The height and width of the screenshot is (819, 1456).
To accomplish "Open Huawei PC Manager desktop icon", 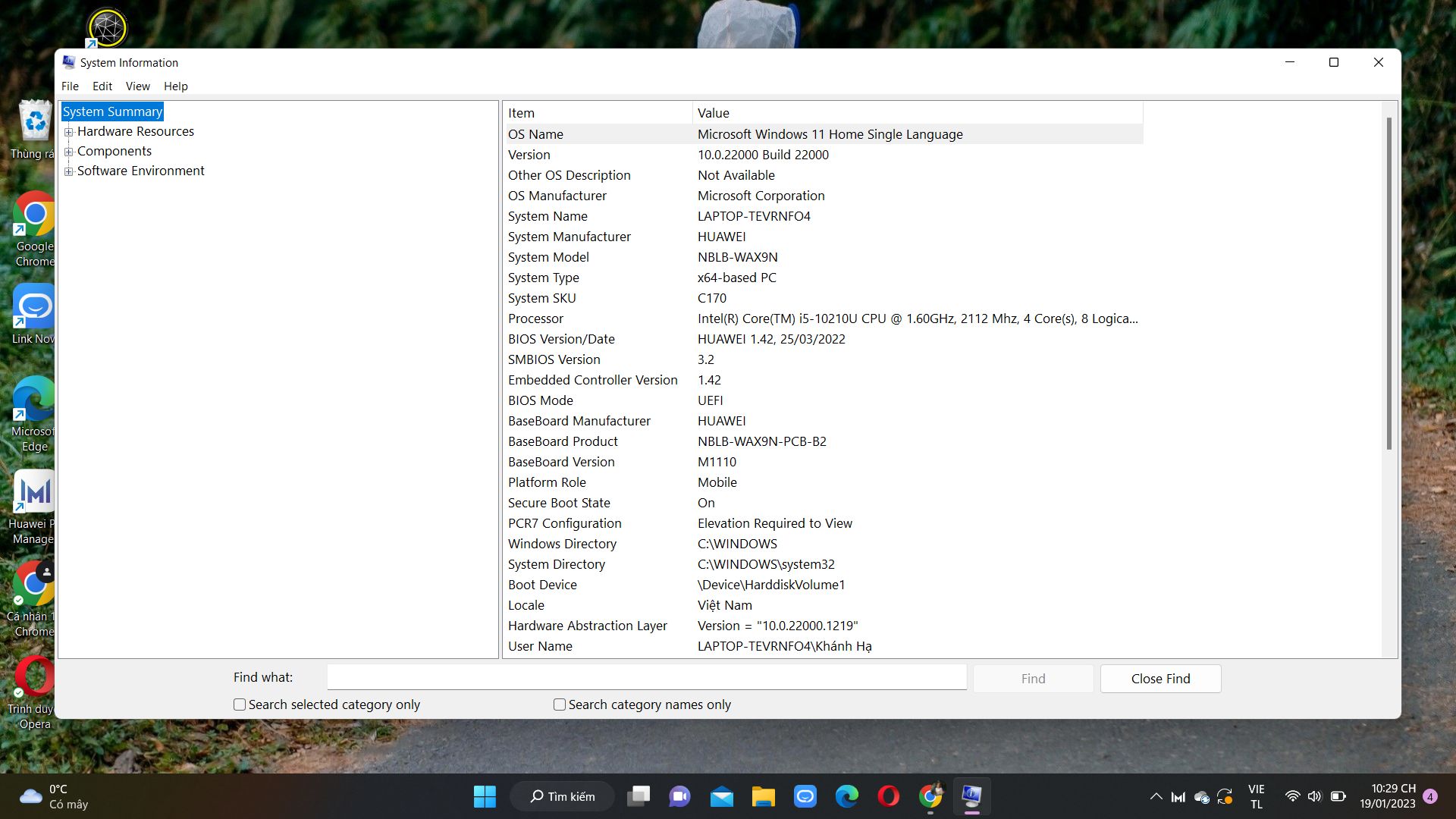I will (32, 507).
